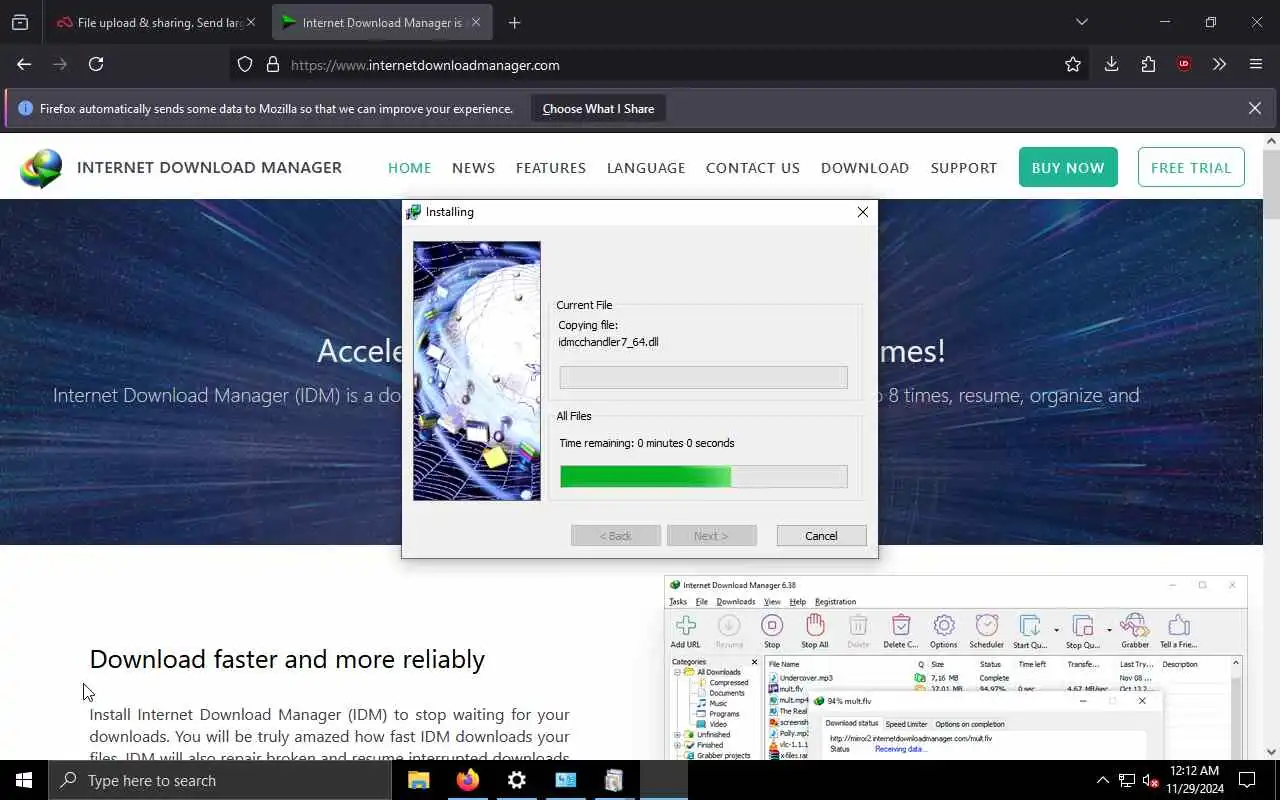1280x800 pixels.
Task: Click the Stop icon in IDM screenshot
Action: tap(772, 632)
